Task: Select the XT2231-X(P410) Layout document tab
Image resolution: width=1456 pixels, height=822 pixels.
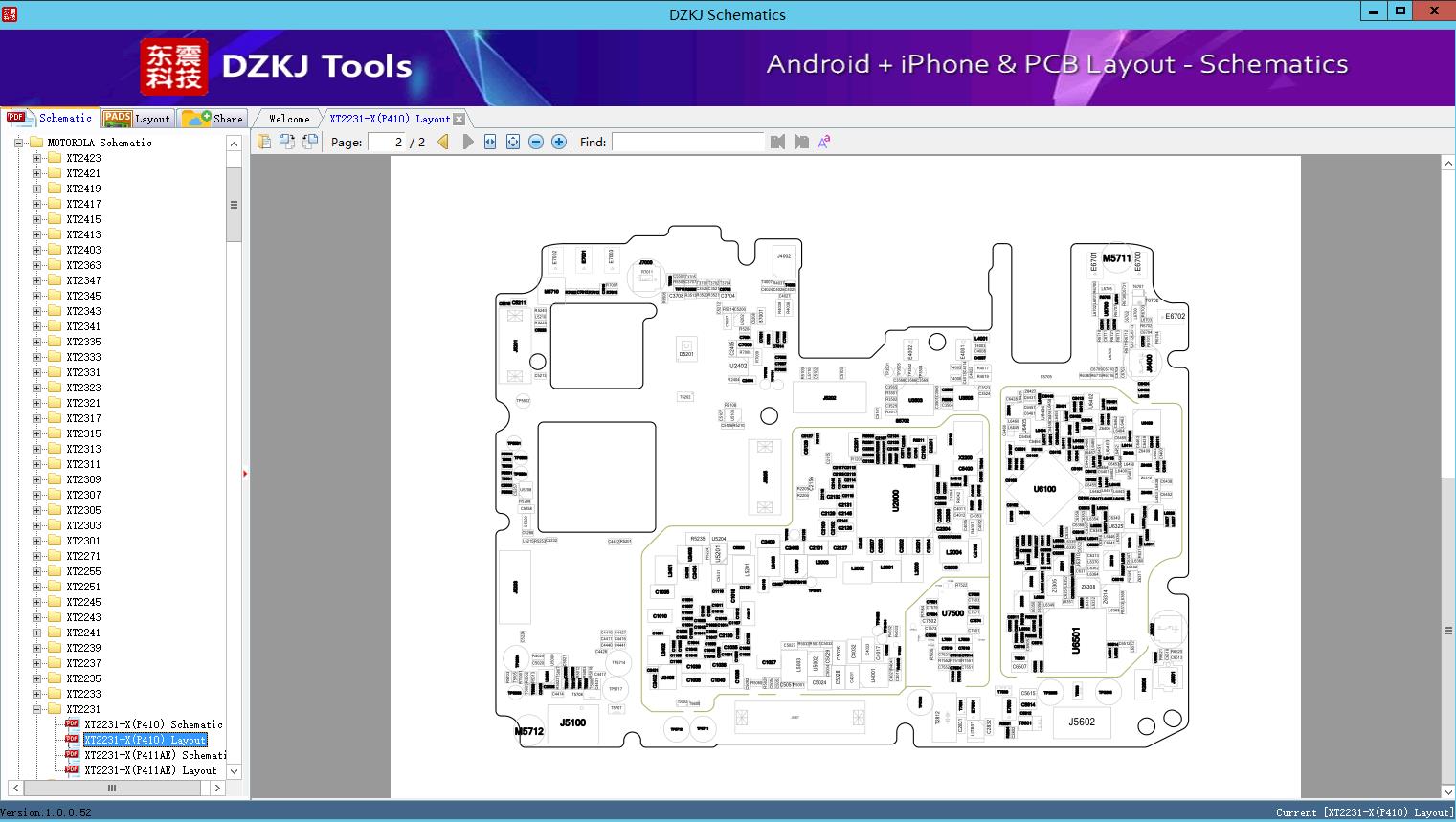Action: 390,119
